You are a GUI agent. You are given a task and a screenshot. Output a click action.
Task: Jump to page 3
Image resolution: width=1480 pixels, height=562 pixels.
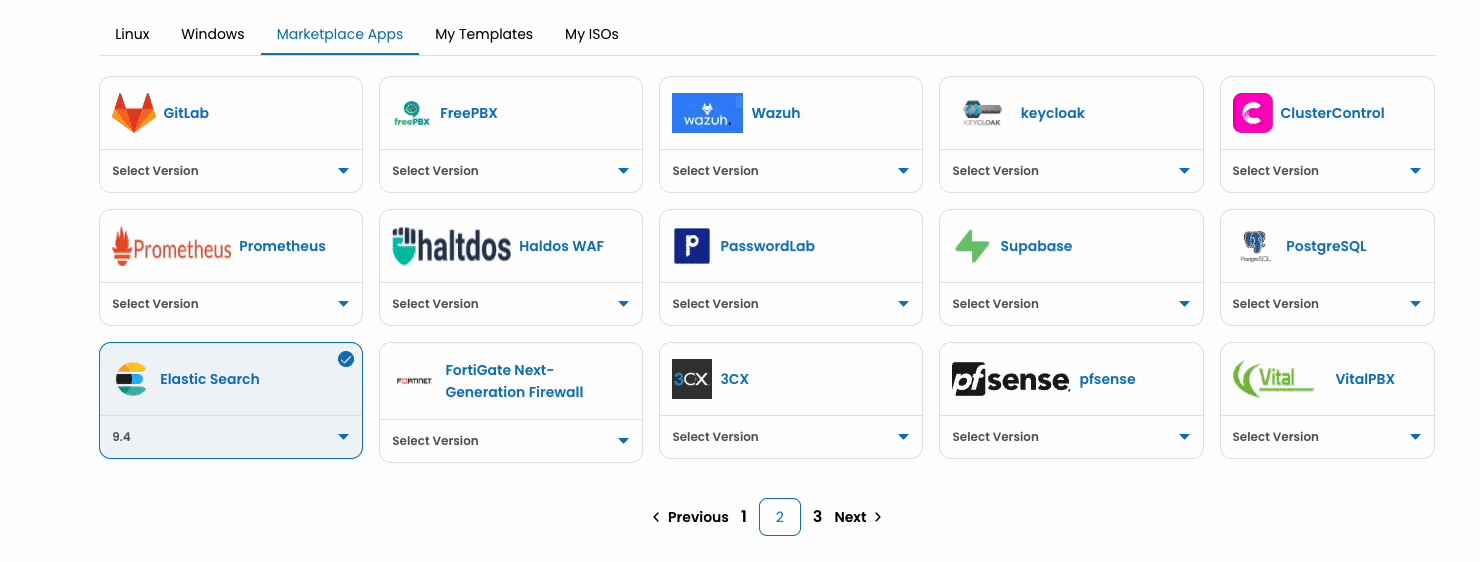(x=817, y=517)
